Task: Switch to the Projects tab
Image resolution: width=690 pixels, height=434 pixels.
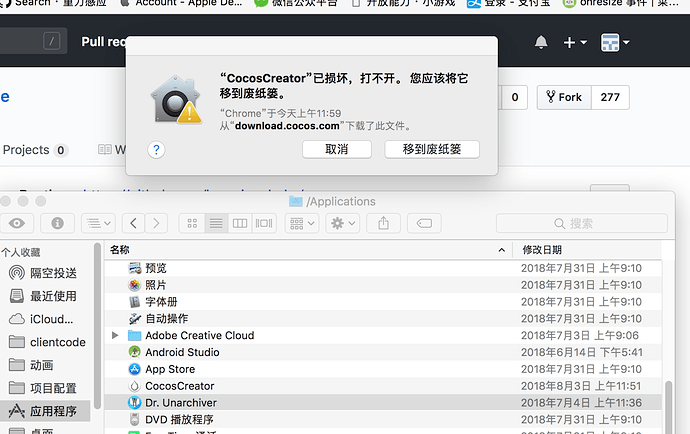Action: (x=34, y=150)
